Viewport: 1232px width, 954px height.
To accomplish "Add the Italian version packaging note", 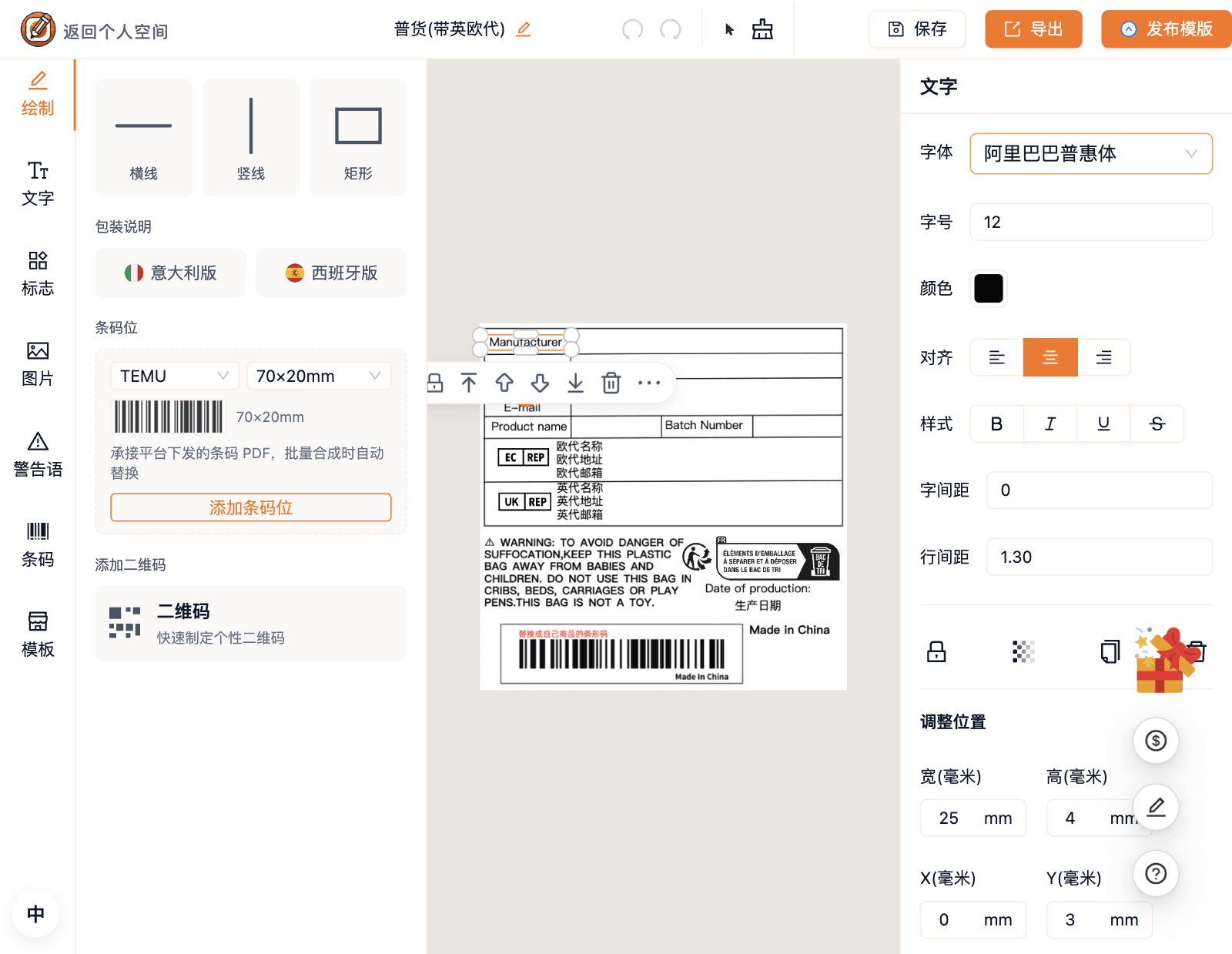I will [x=171, y=273].
